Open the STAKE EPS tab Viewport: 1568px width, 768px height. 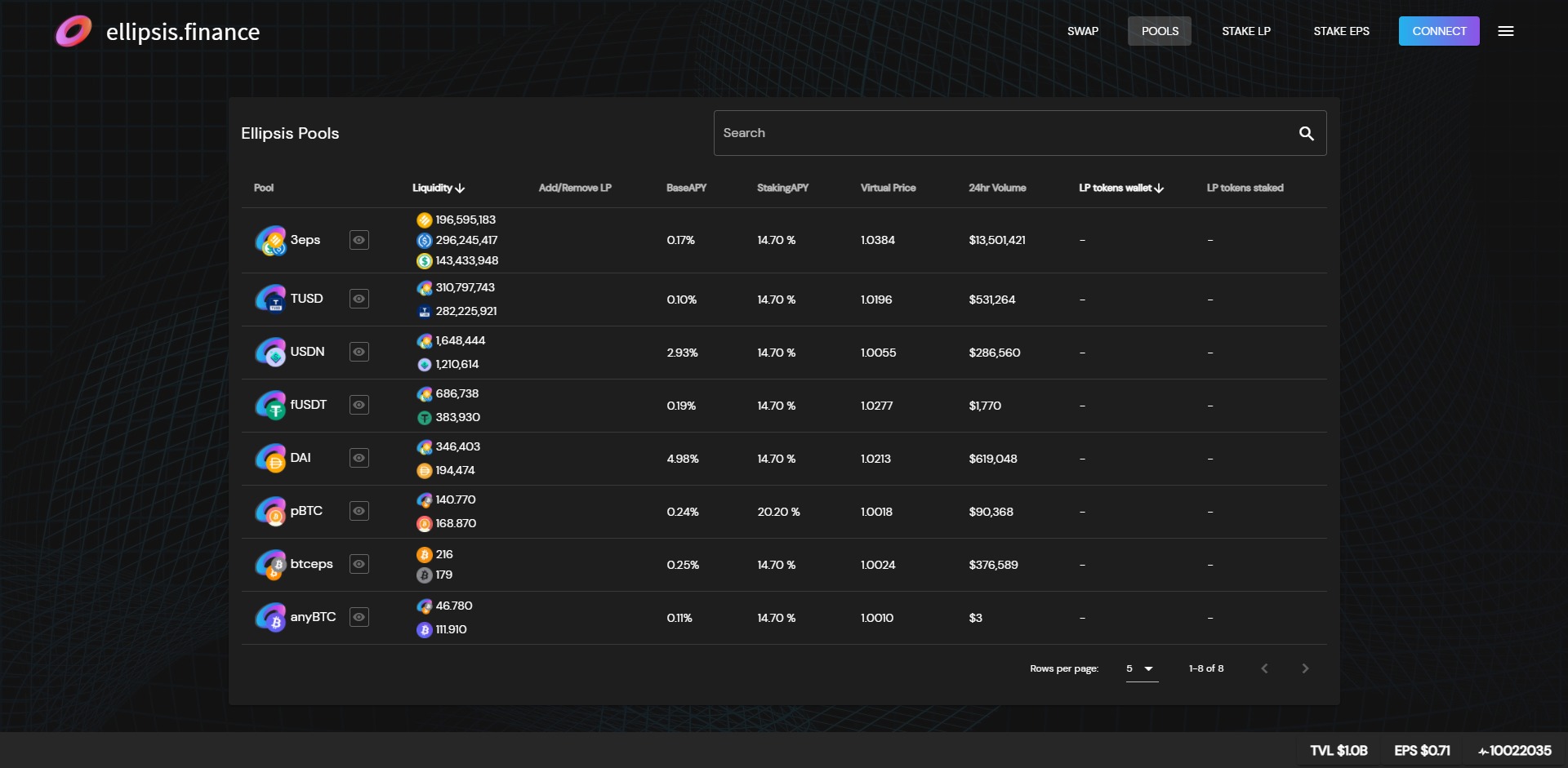point(1341,31)
